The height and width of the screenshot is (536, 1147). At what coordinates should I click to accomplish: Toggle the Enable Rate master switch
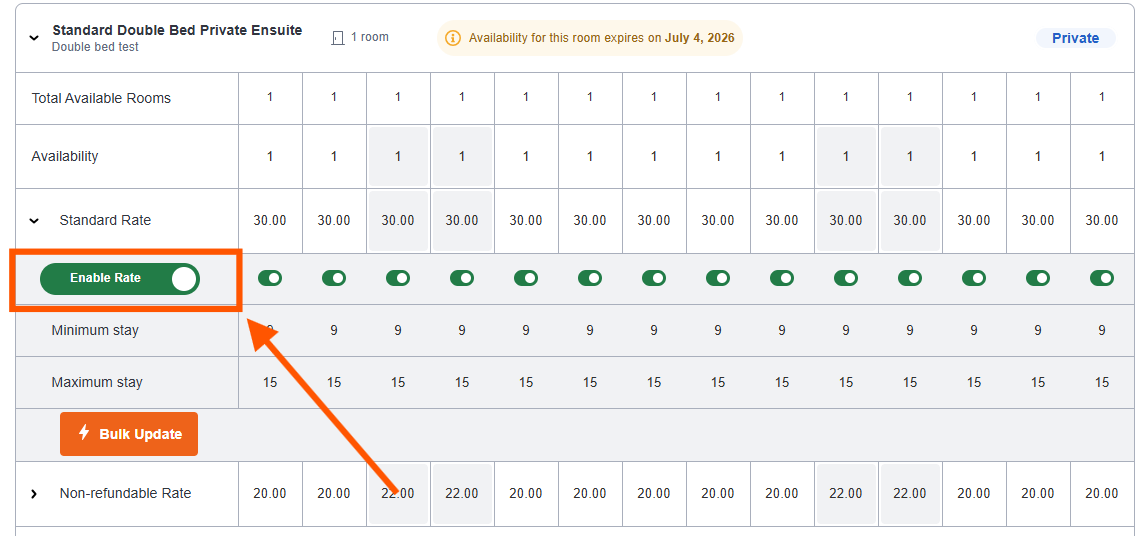(x=120, y=279)
